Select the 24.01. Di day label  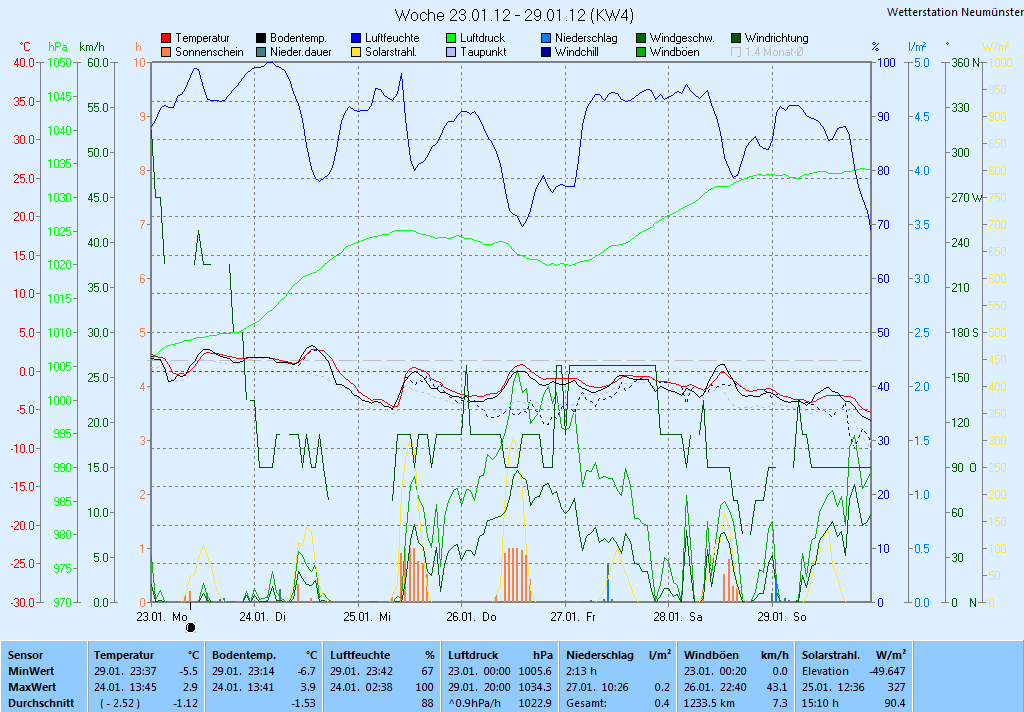(x=262, y=617)
